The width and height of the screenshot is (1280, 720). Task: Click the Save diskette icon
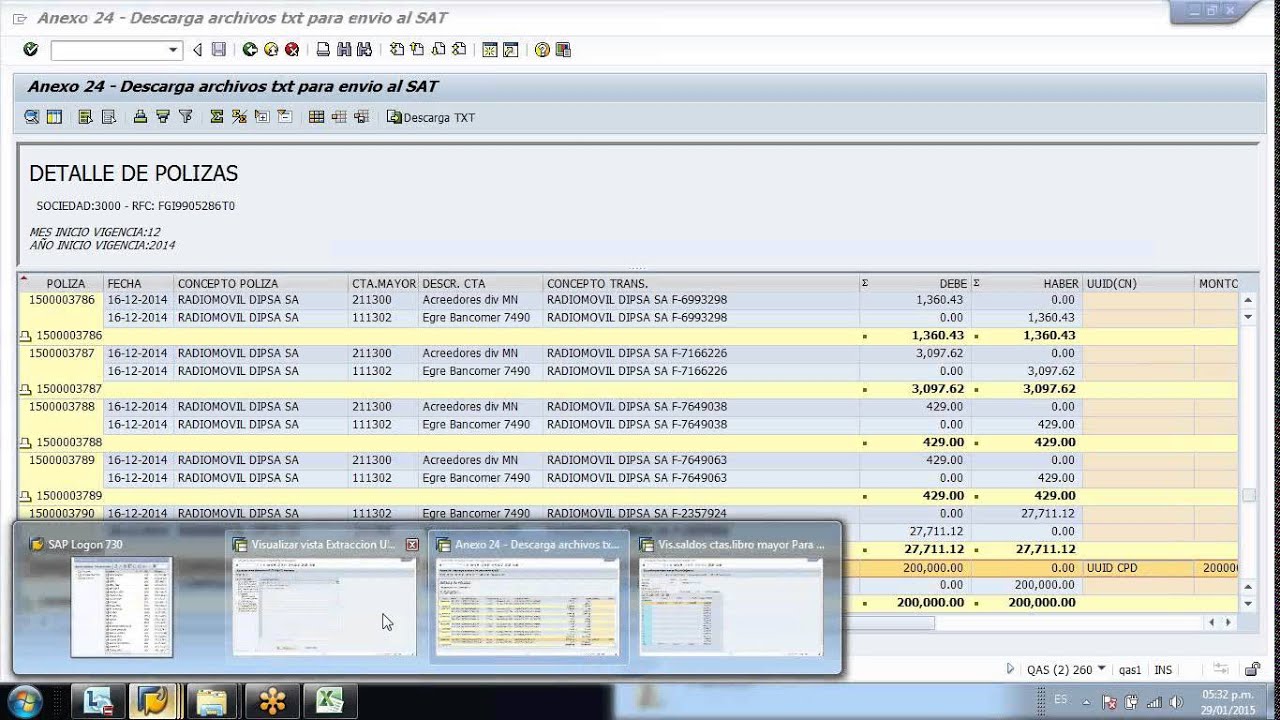[219, 50]
